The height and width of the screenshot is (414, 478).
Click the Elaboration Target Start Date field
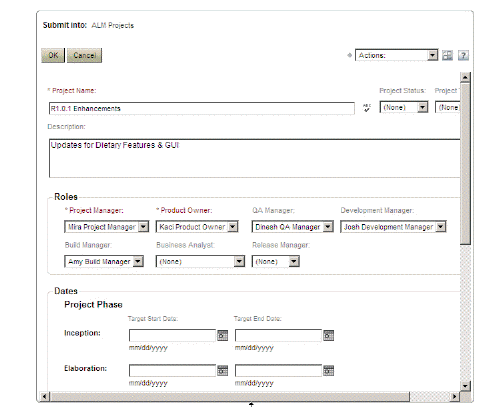pos(172,371)
